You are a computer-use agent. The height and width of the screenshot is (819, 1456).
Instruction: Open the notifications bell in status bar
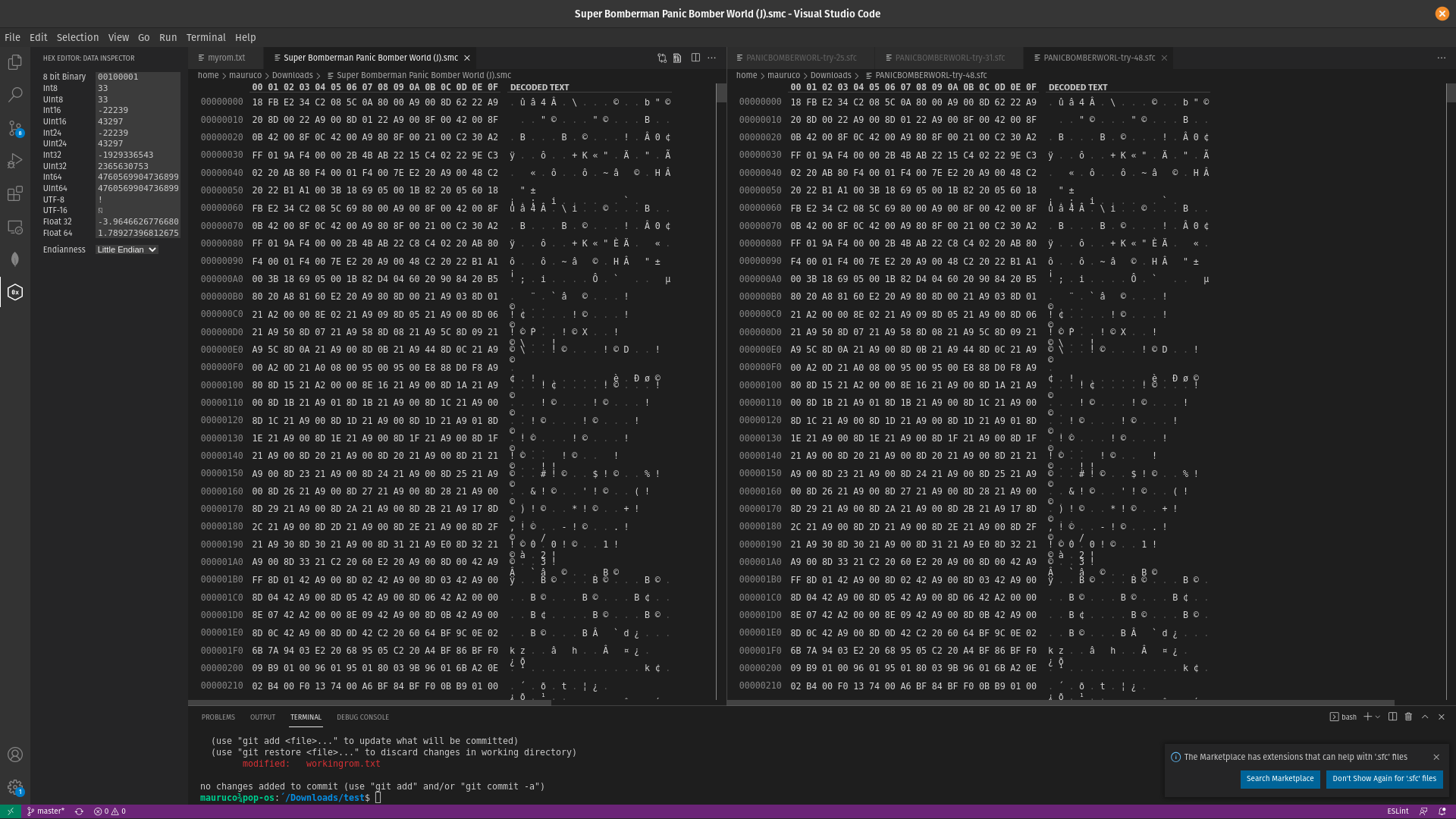click(1443, 811)
